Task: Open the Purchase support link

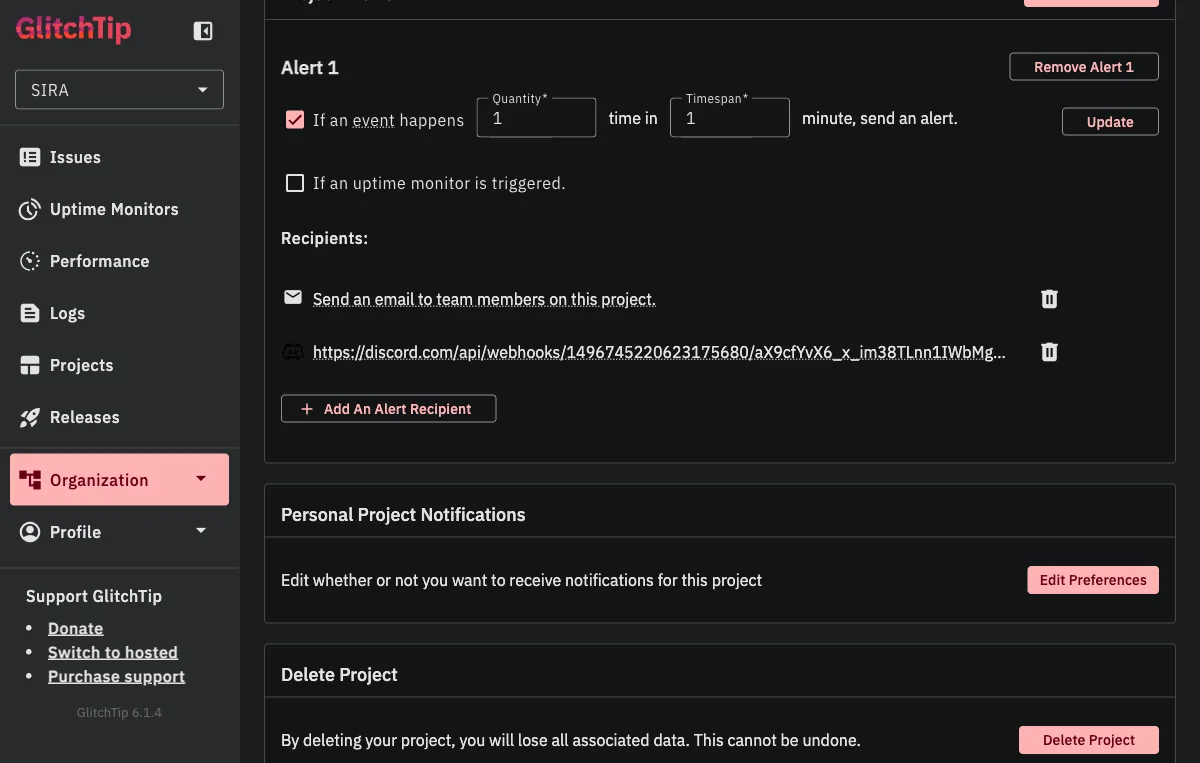Action: click(x=117, y=676)
